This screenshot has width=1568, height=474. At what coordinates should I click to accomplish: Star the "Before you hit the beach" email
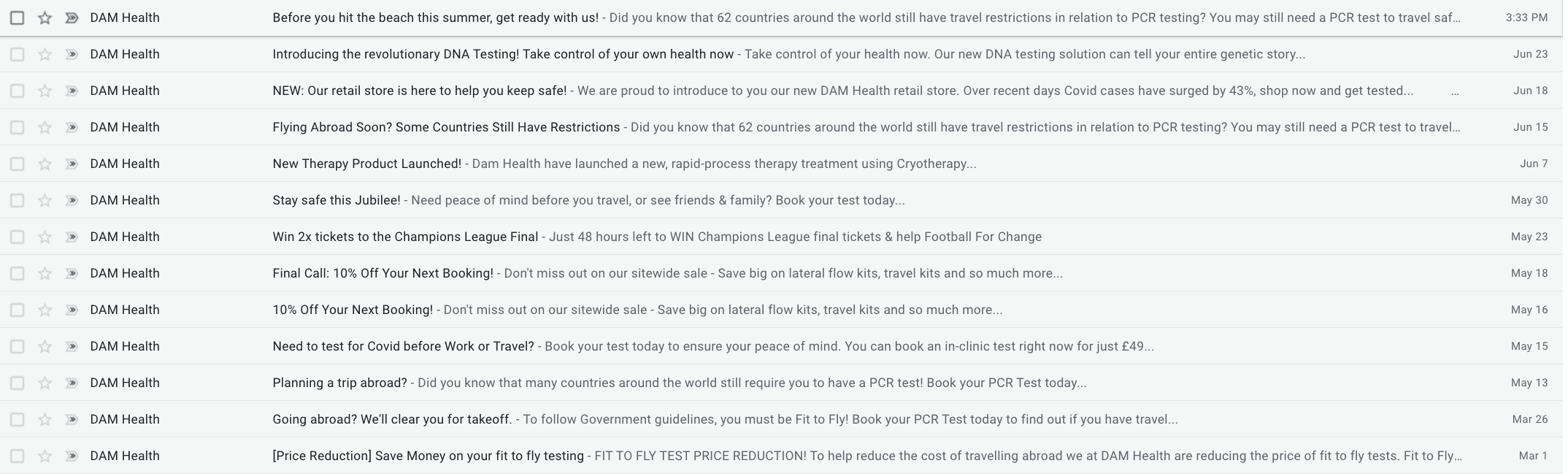click(x=45, y=18)
